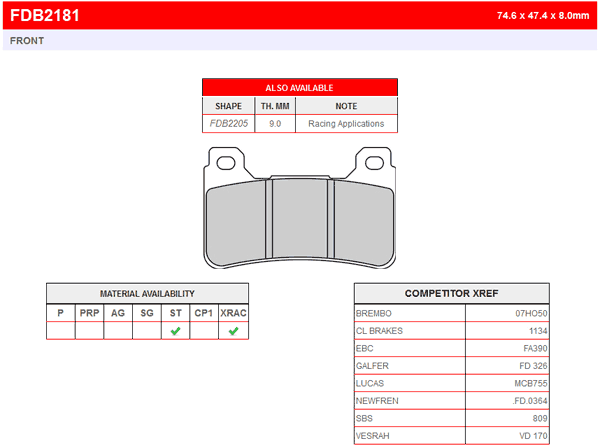Click the ST material column header
600x448 pixels.
click(x=176, y=313)
